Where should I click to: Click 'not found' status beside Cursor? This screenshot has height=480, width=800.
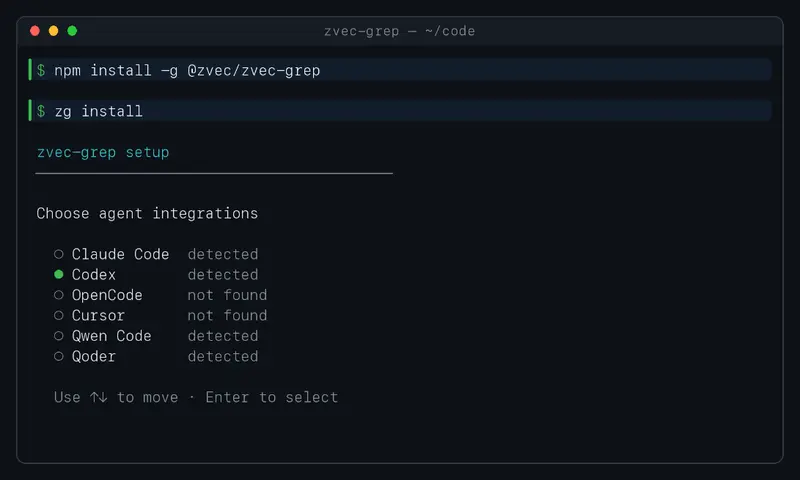pos(227,315)
